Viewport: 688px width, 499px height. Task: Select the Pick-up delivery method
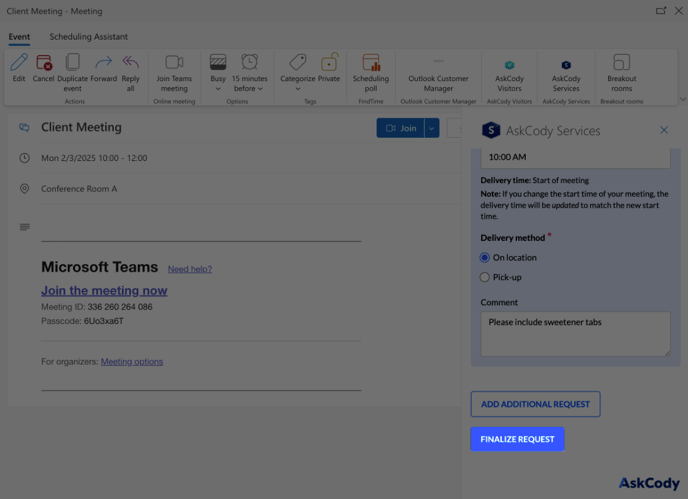pyautogui.click(x=484, y=277)
